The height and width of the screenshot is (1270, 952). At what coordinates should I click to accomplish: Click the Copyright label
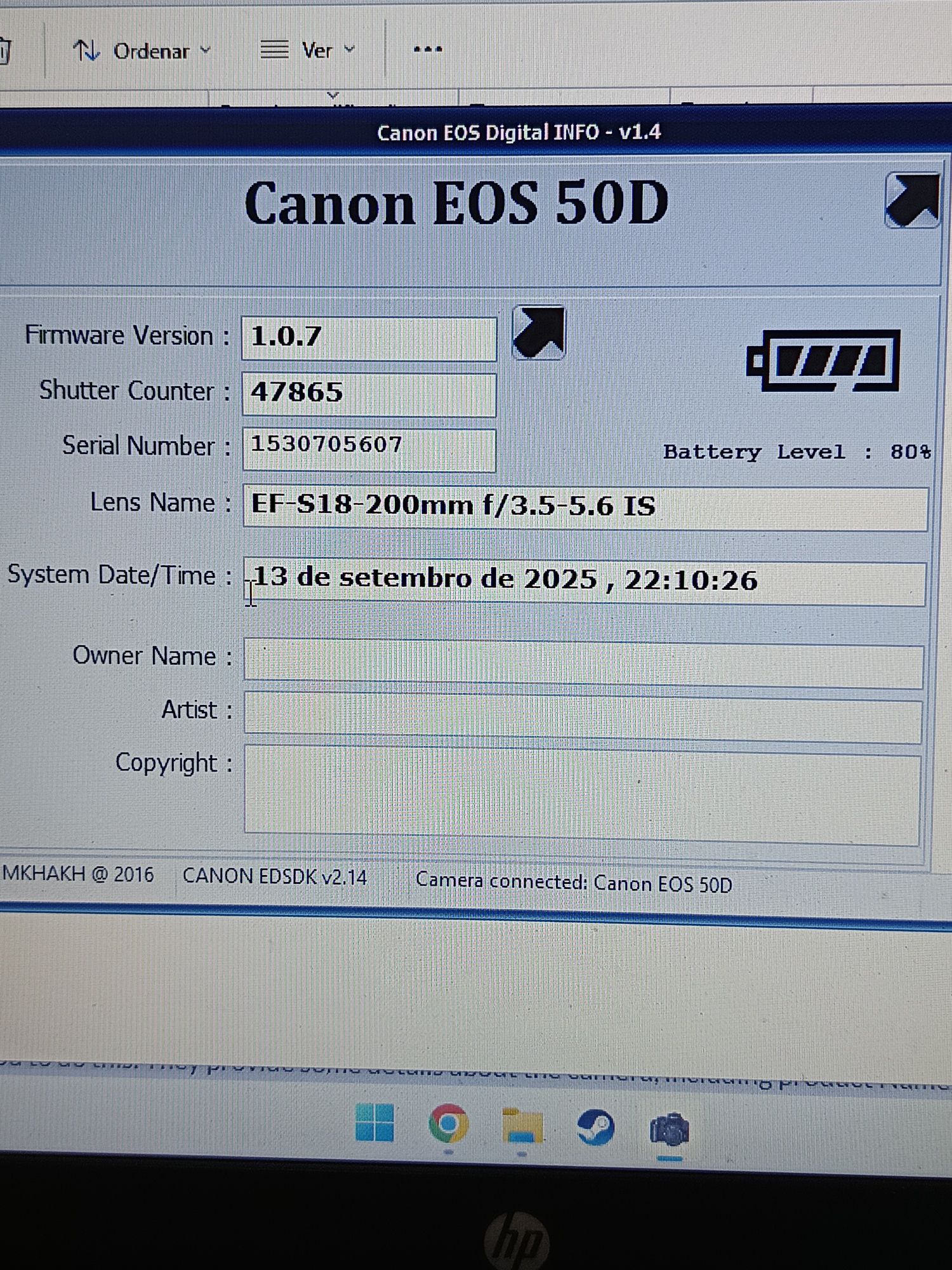click(x=173, y=763)
